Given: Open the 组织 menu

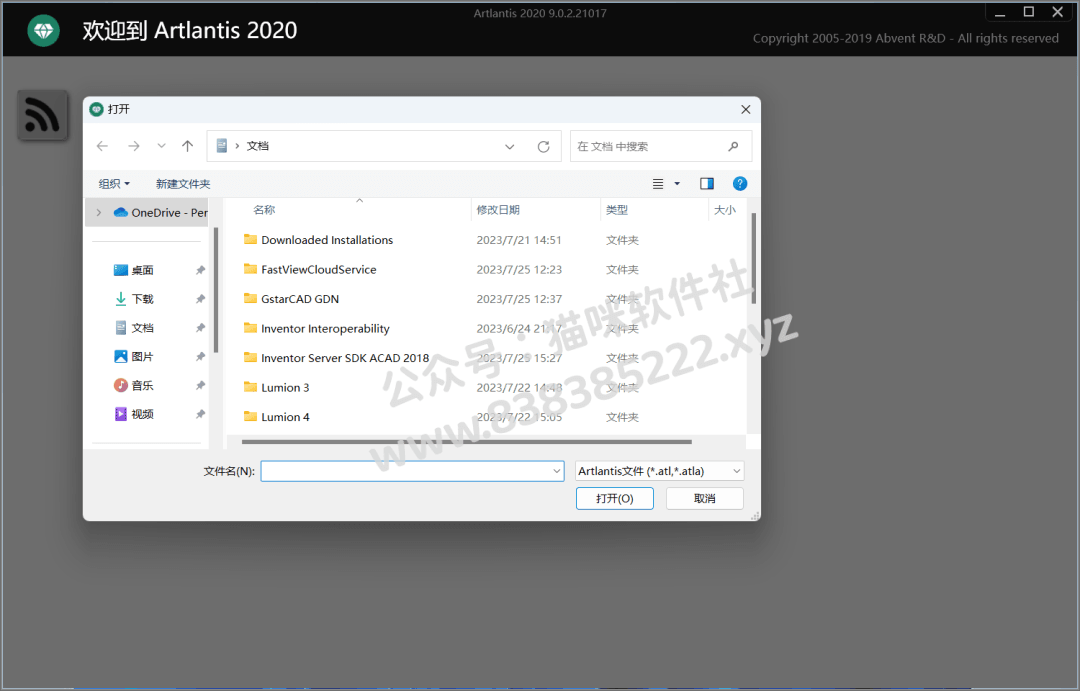Looking at the screenshot, I should (114, 183).
